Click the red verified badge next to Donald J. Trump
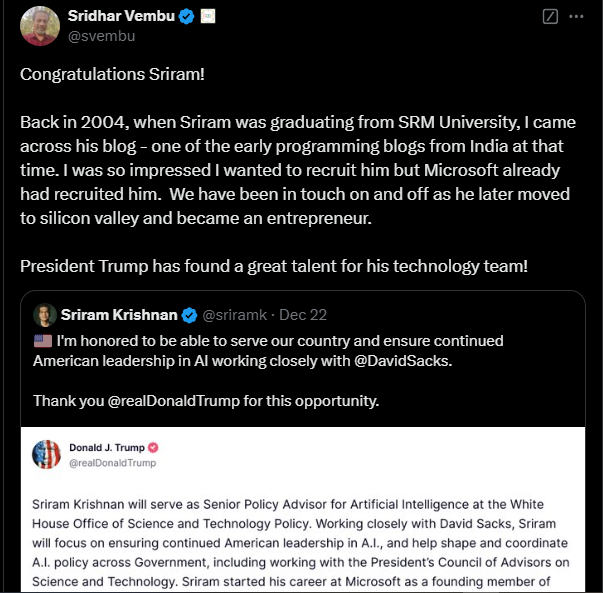This screenshot has width=603, height=593. 153,448
